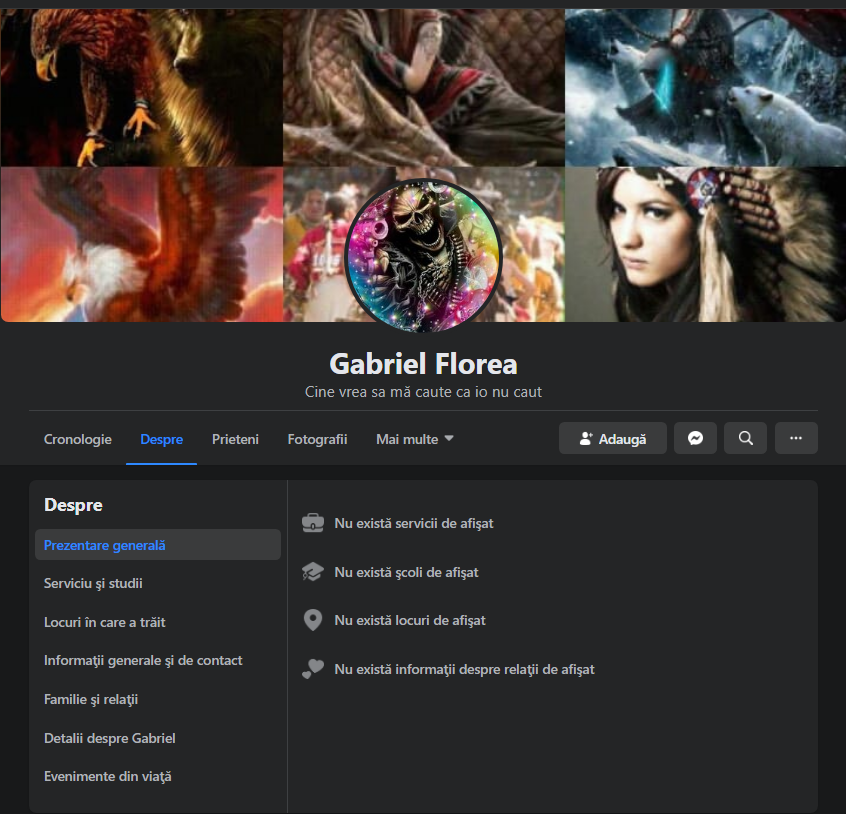Screen dimensions: 846x814
Task: Click 'Nu există locuri de afișat' text
Action: coord(410,621)
